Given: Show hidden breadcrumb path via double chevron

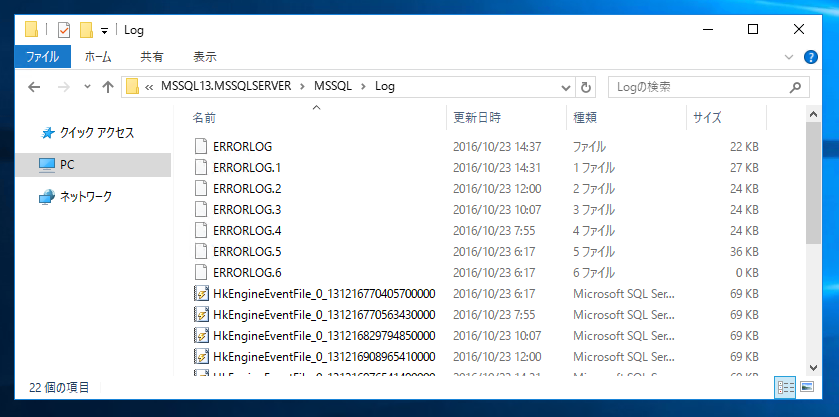Looking at the screenshot, I should click(x=149, y=87).
